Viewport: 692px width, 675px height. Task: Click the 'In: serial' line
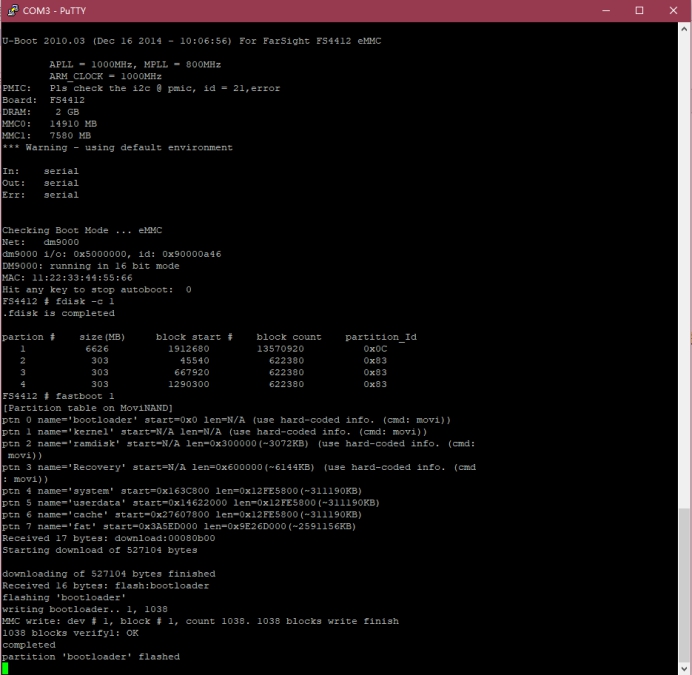pos(40,171)
